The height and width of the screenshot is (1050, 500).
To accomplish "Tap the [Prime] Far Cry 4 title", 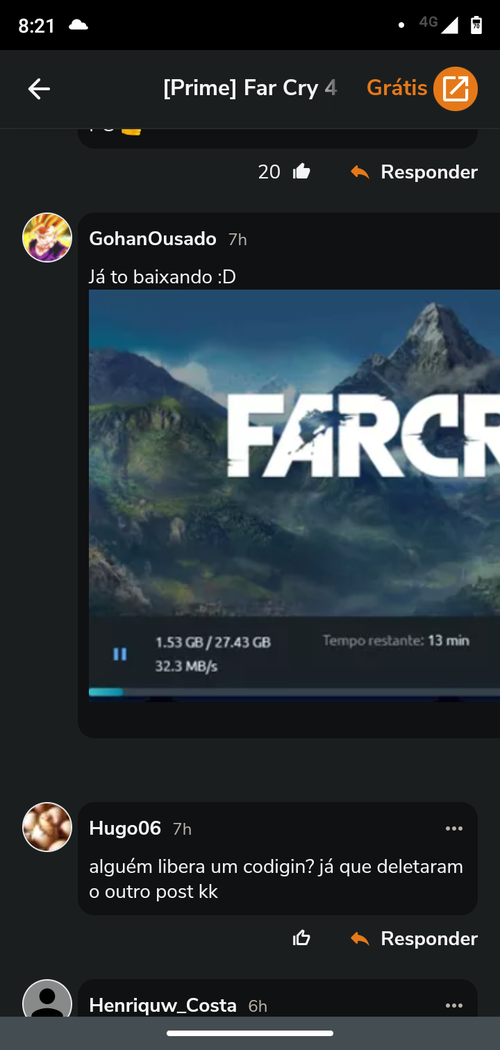I will coord(250,88).
